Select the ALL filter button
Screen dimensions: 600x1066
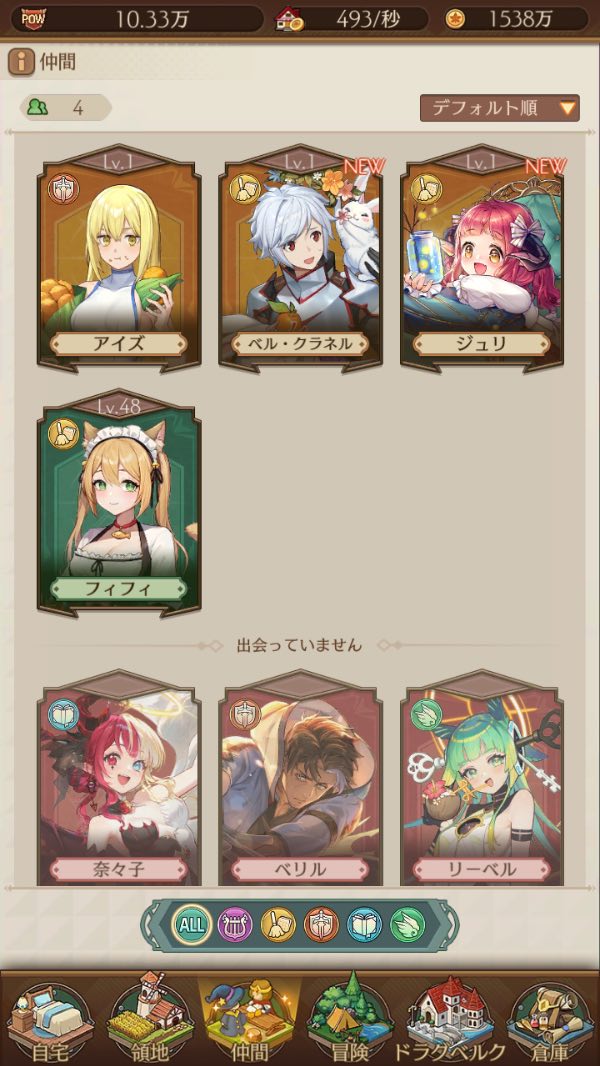190,925
